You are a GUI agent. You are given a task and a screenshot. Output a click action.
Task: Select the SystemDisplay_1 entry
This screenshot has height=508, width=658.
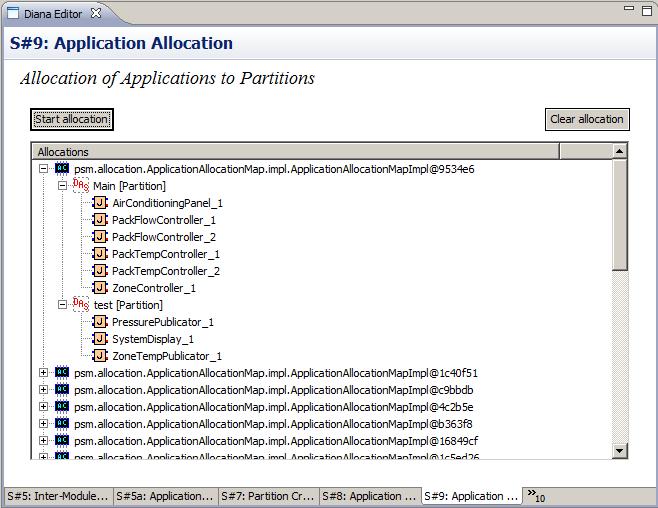pyautogui.click(x=153, y=339)
